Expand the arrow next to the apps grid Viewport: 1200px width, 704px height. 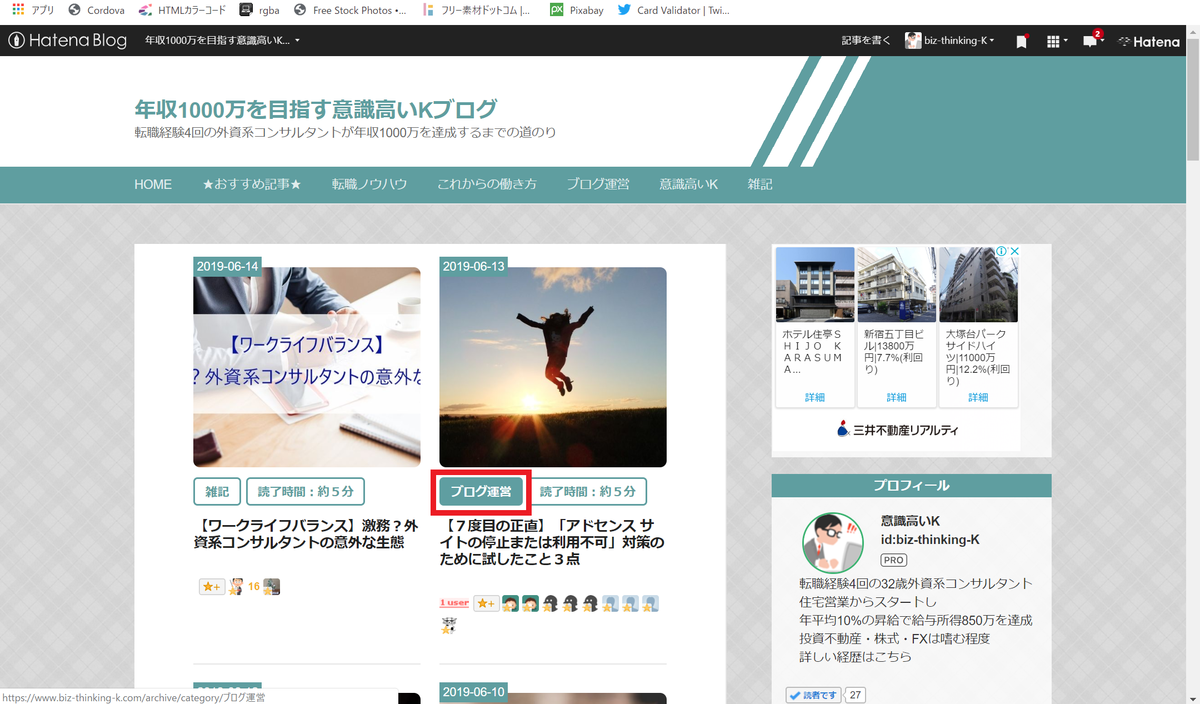coord(1066,41)
